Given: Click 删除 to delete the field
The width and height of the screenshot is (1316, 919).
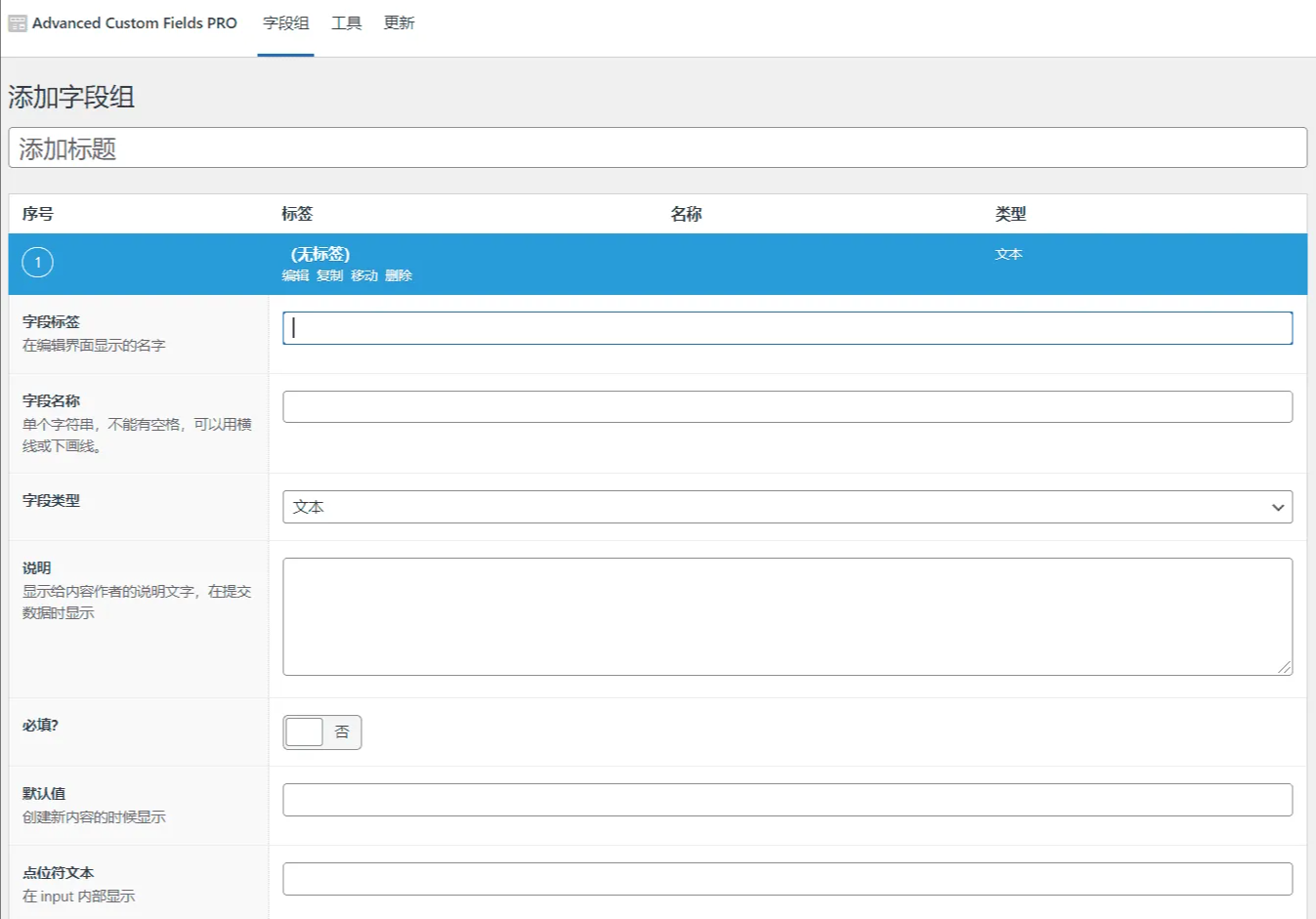Looking at the screenshot, I should 398,275.
